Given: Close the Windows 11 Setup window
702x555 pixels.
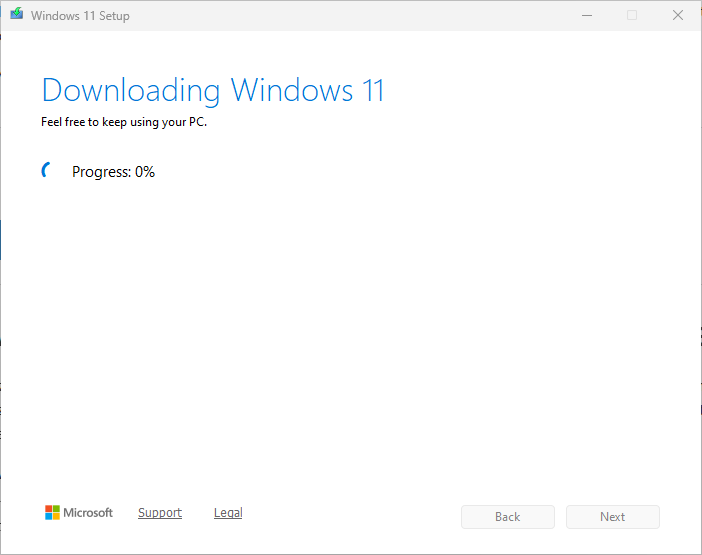Looking at the screenshot, I should pyautogui.click(x=678, y=15).
